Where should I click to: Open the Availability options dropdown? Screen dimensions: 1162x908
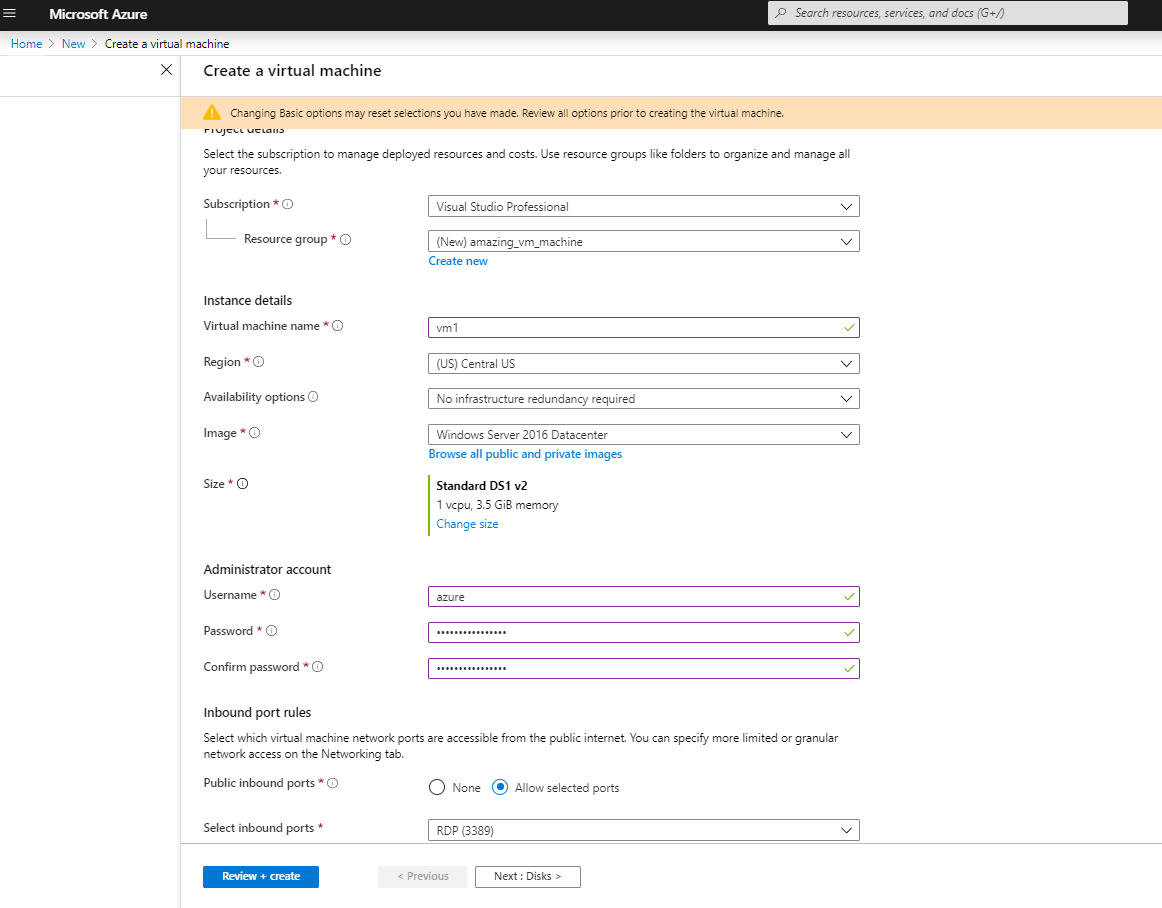click(643, 398)
